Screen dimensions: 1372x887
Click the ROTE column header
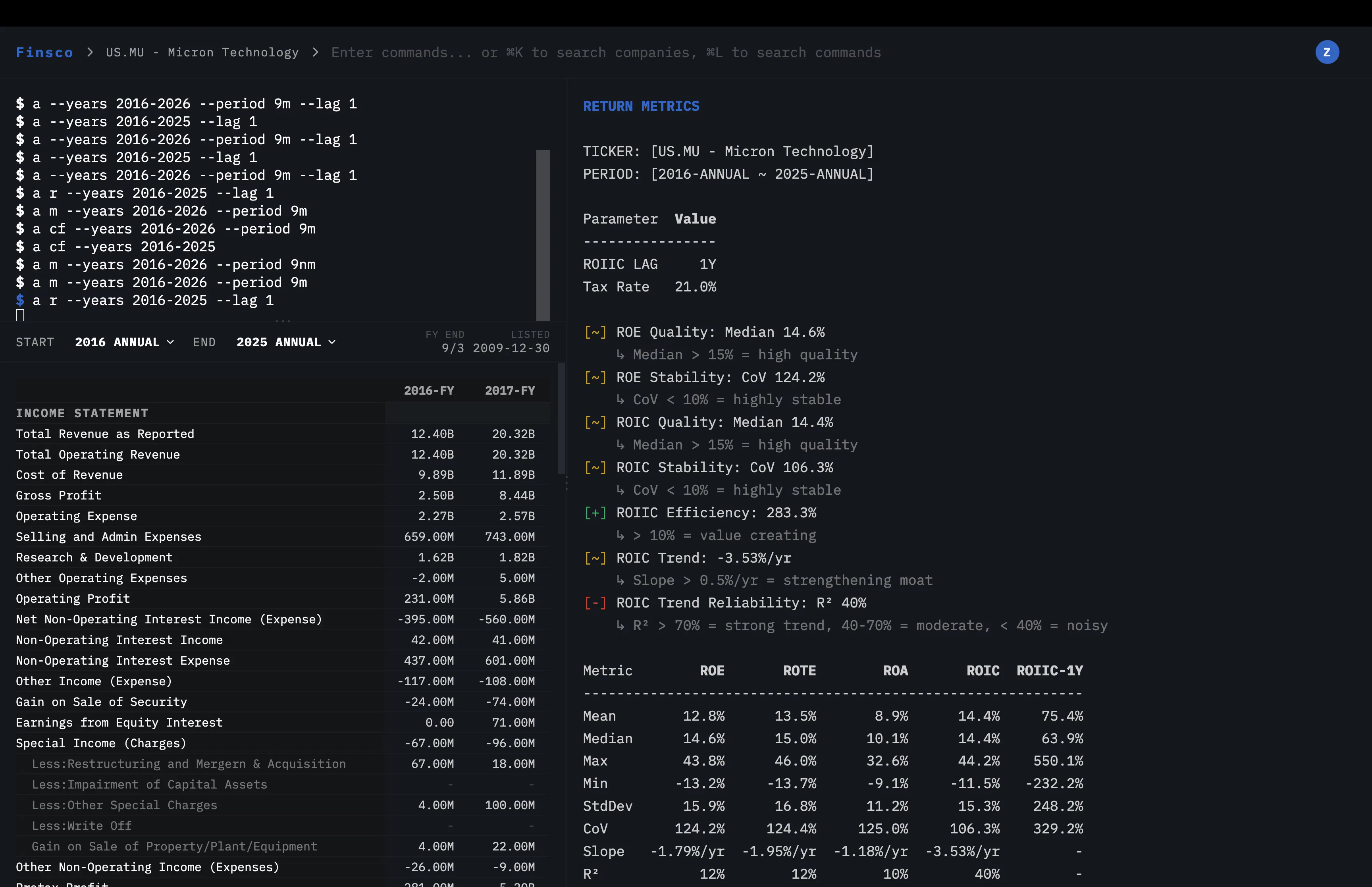[800, 671]
